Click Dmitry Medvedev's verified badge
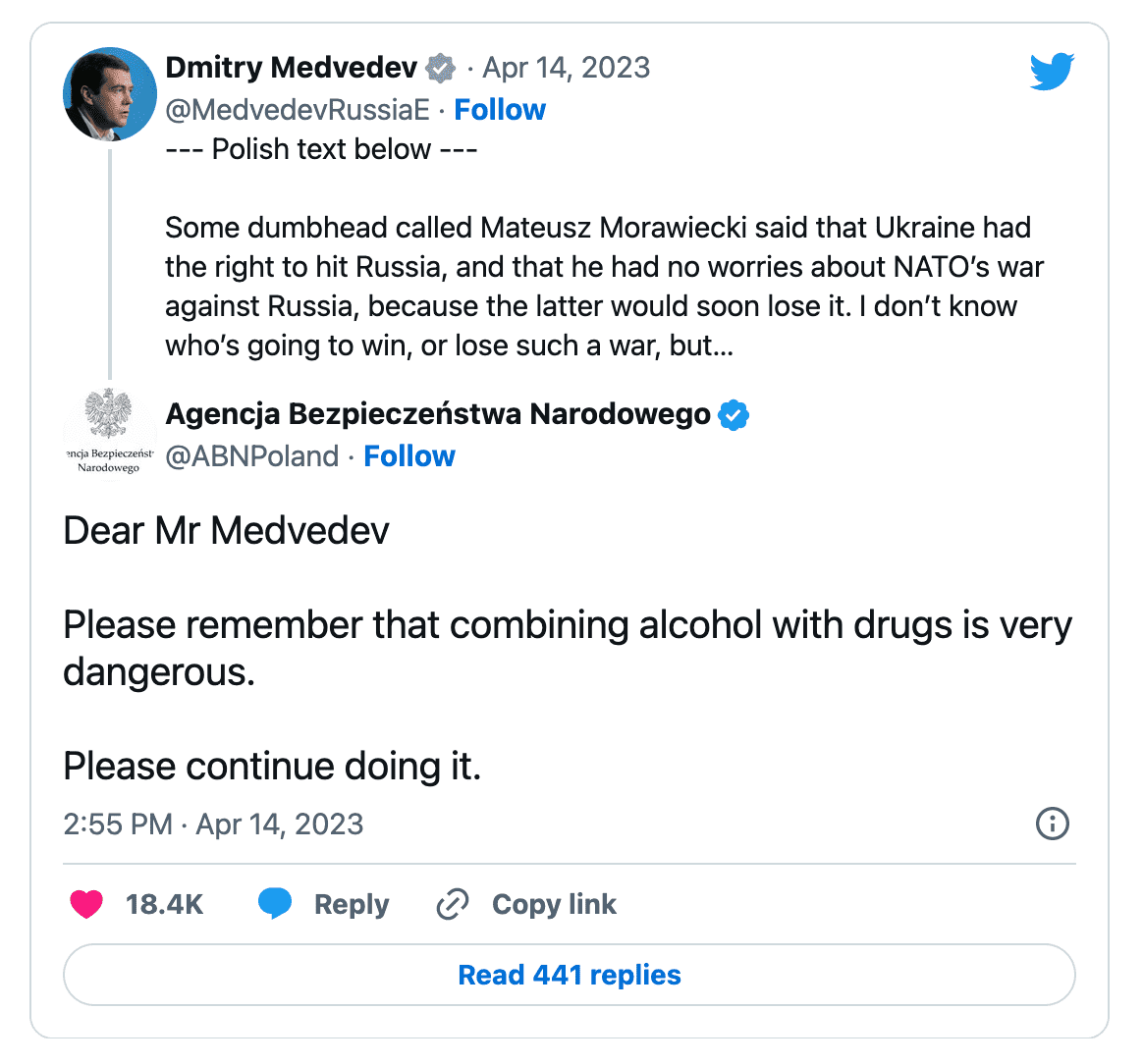 (441, 68)
